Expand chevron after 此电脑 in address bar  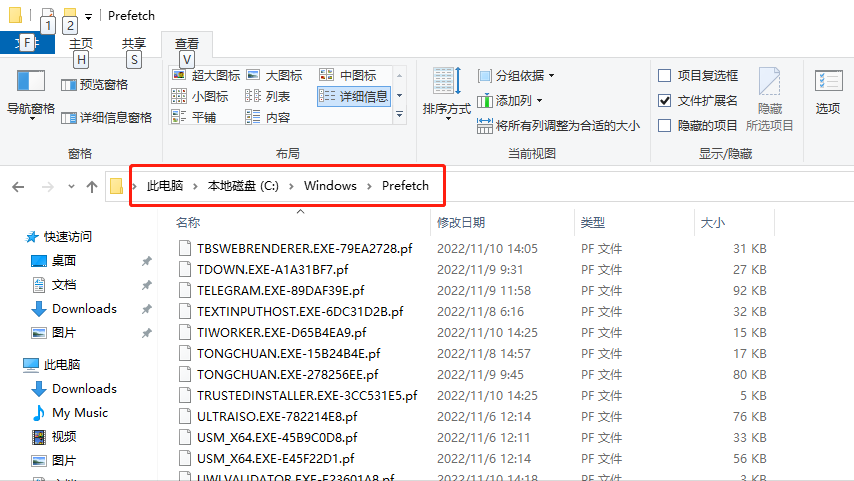196,186
